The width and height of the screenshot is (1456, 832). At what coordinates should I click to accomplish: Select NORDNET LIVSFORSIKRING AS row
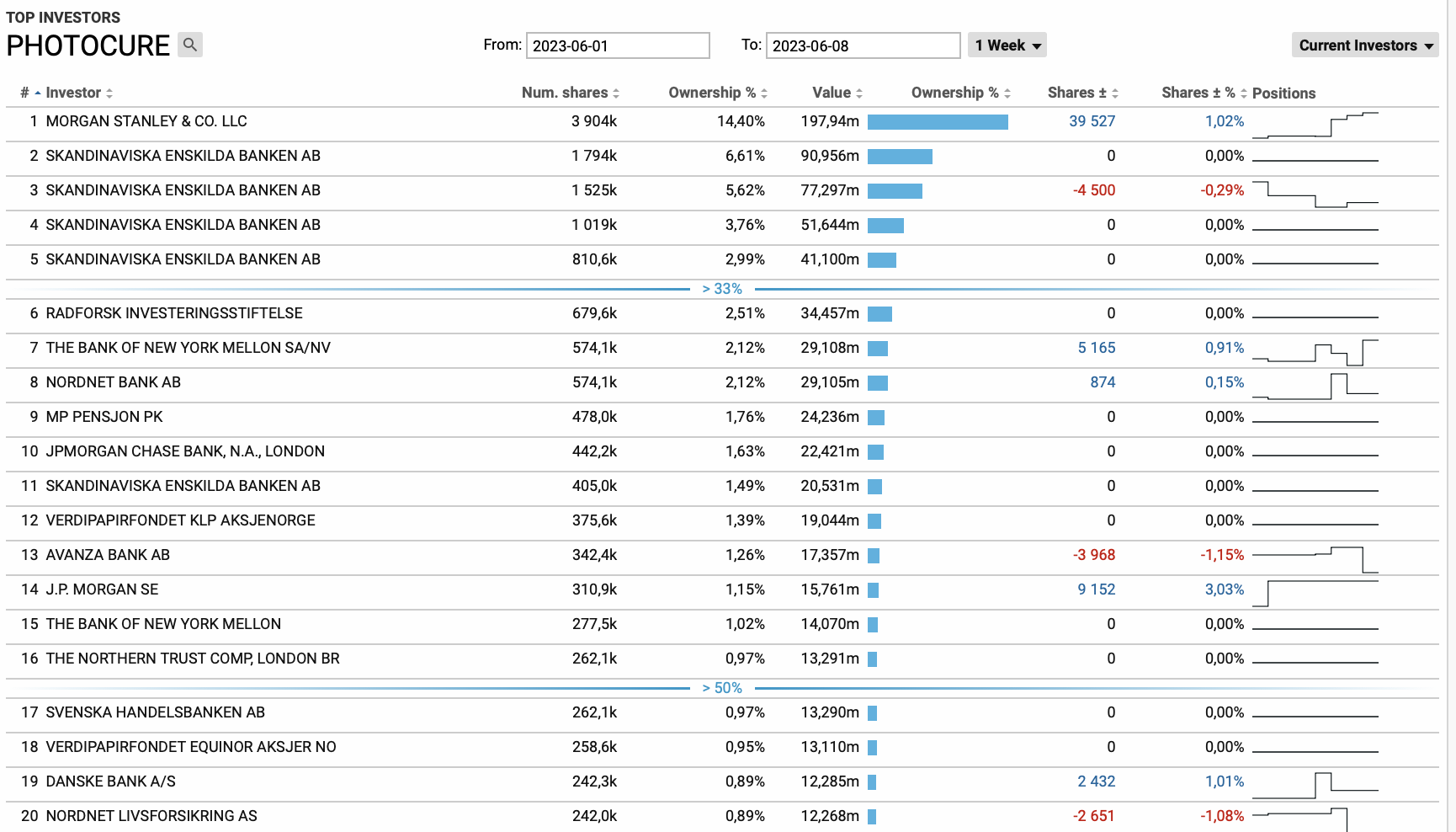tap(722, 816)
